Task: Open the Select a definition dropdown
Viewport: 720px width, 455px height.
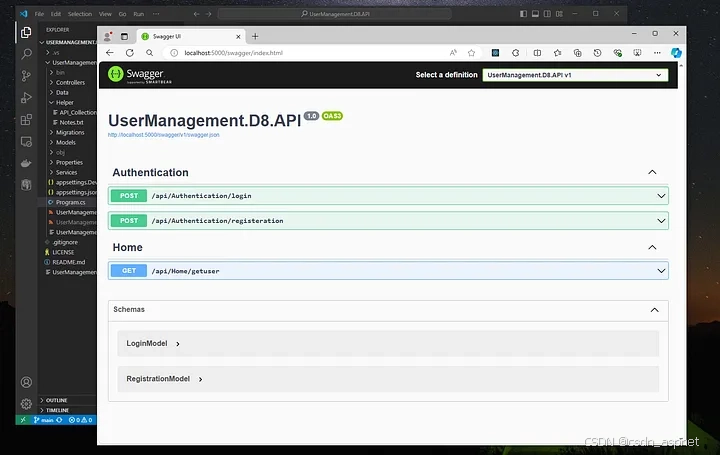Action: [575, 75]
